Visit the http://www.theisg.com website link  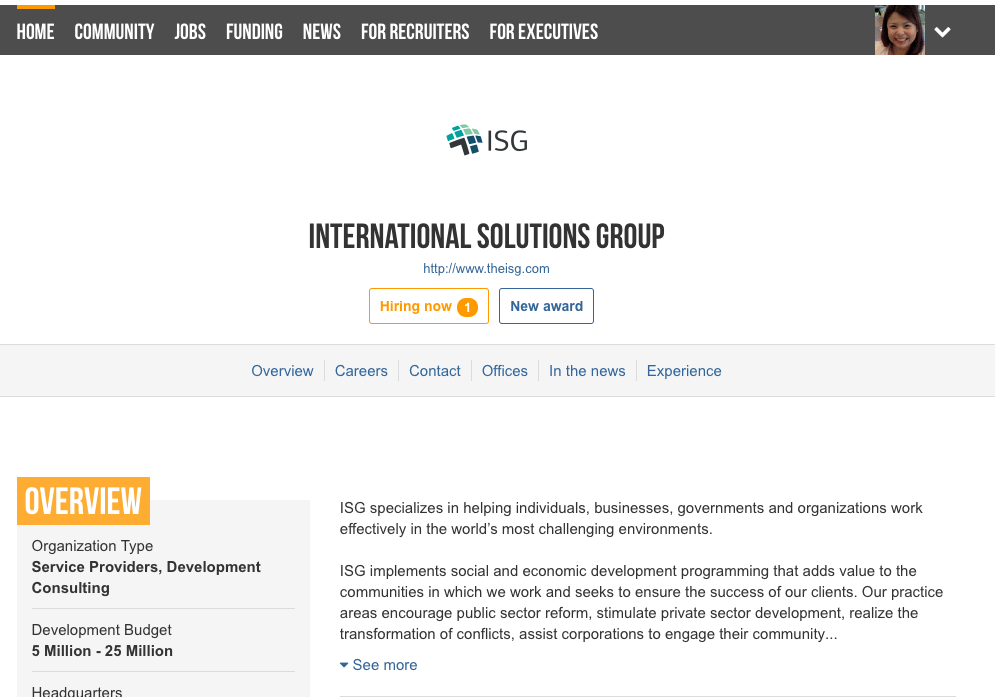pos(486,269)
